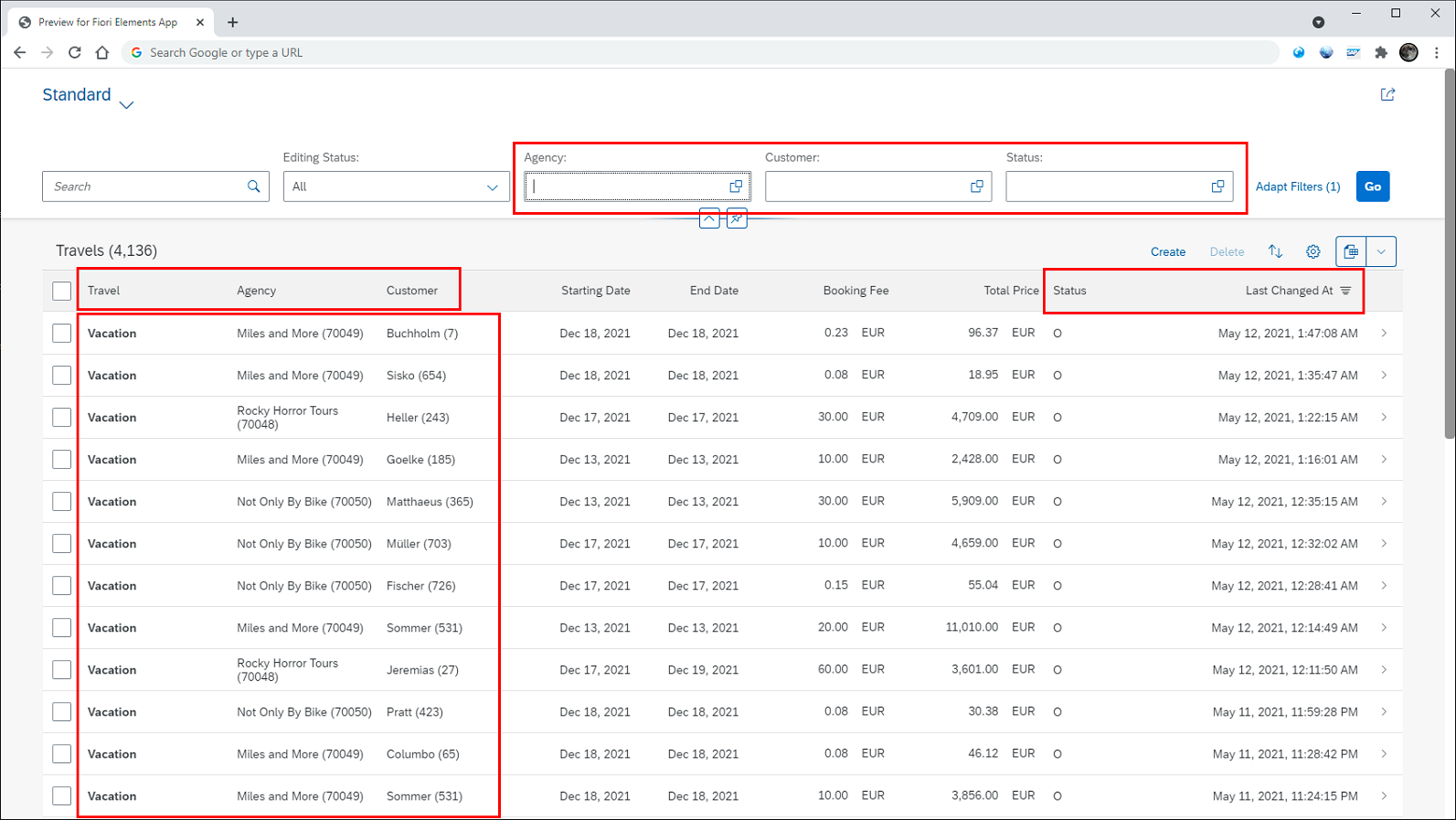This screenshot has height=820, width=1456.
Task: Select the Goelke (185) row checkbox
Action: [x=61, y=460]
